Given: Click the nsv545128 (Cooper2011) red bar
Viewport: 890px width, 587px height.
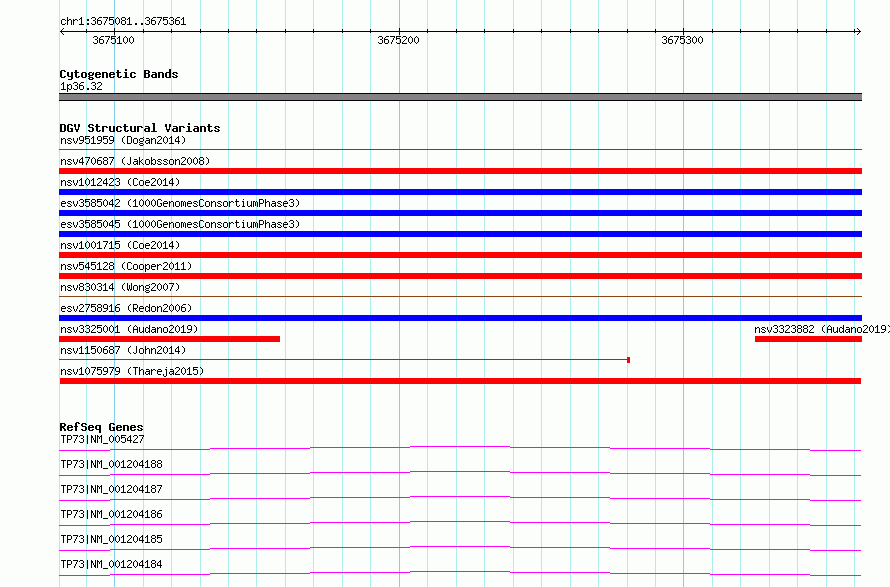Looking at the screenshot, I should pos(460,276).
